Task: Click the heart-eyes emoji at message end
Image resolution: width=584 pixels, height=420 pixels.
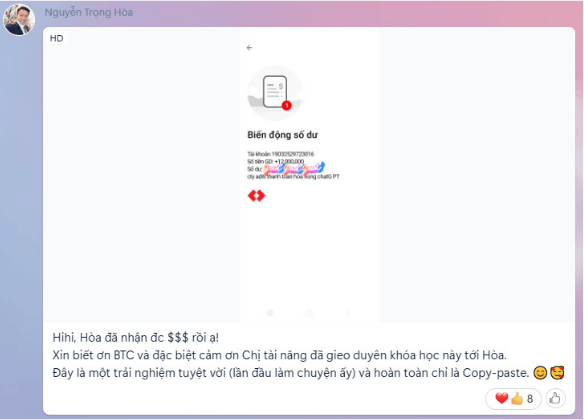Action: click(x=557, y=373)
